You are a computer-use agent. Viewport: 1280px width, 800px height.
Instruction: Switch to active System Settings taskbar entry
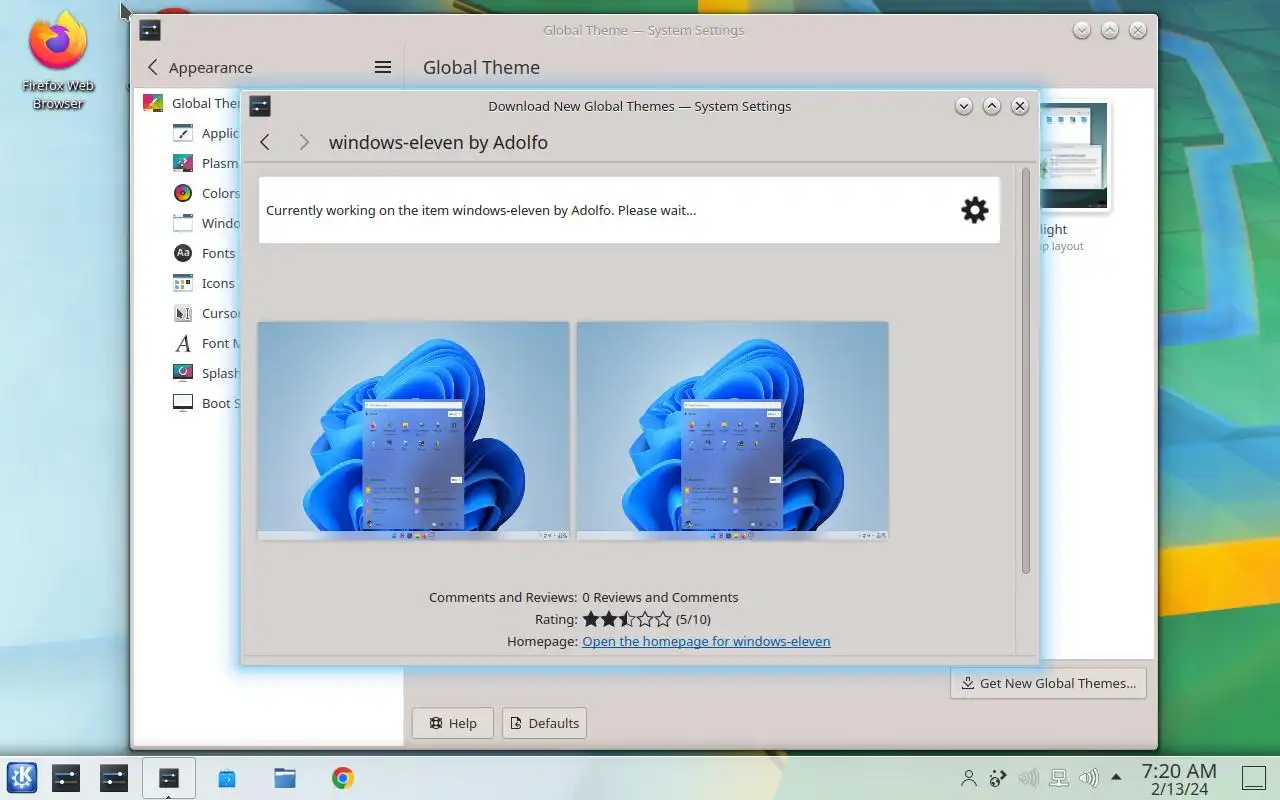click(168, 777)
